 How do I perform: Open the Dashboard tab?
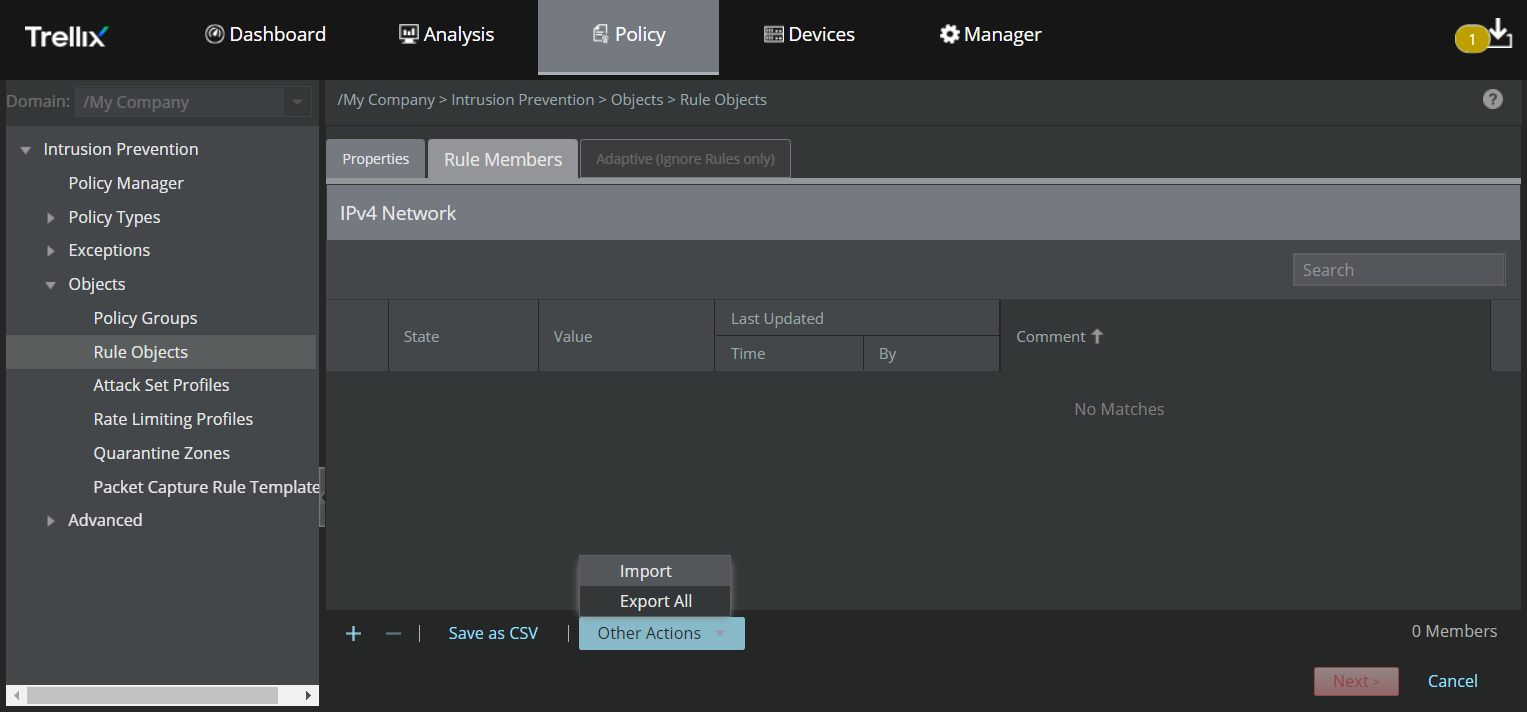pyautogui.click(x=266, y=34)
